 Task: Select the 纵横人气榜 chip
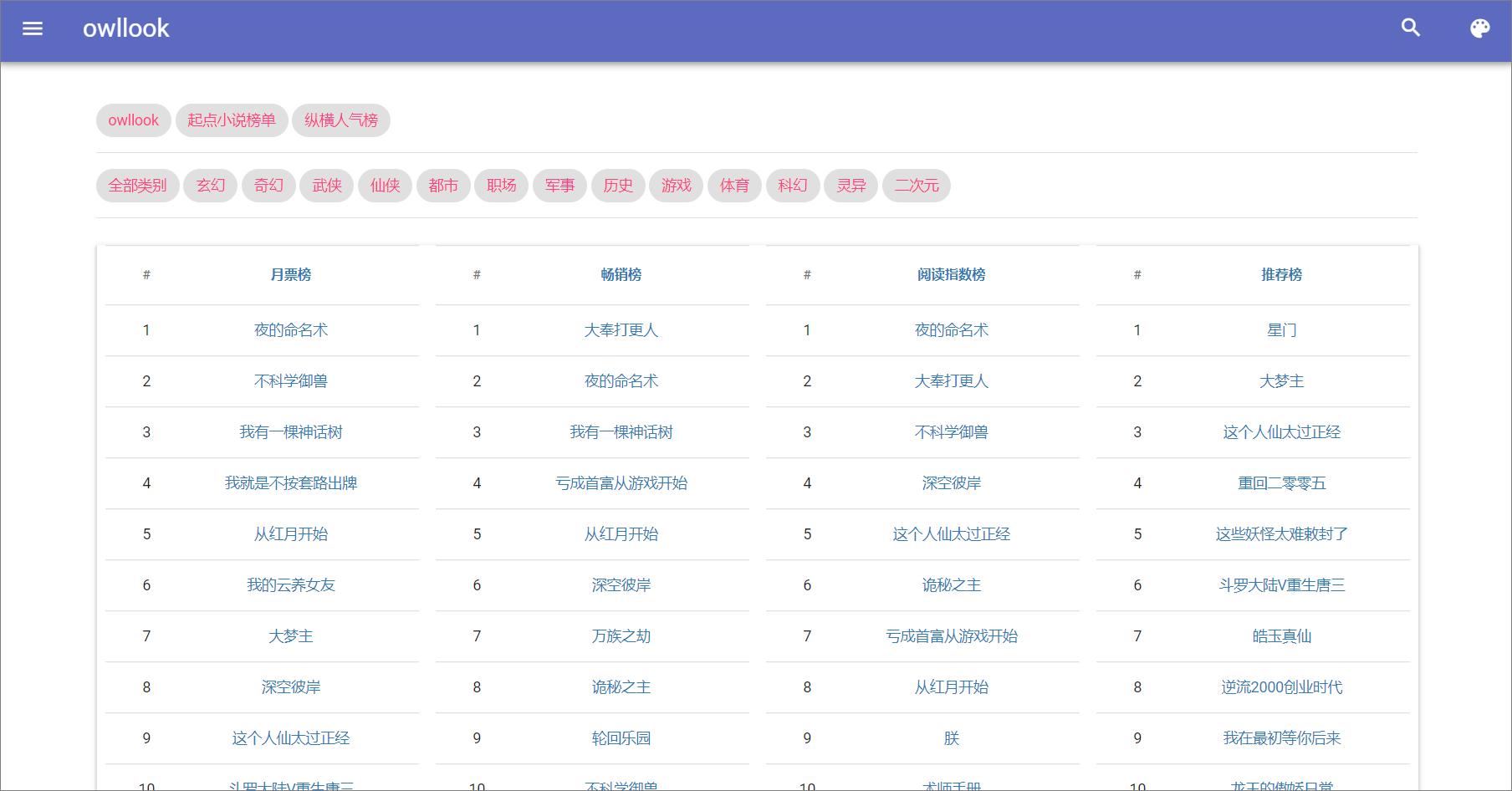click(341, 120)
